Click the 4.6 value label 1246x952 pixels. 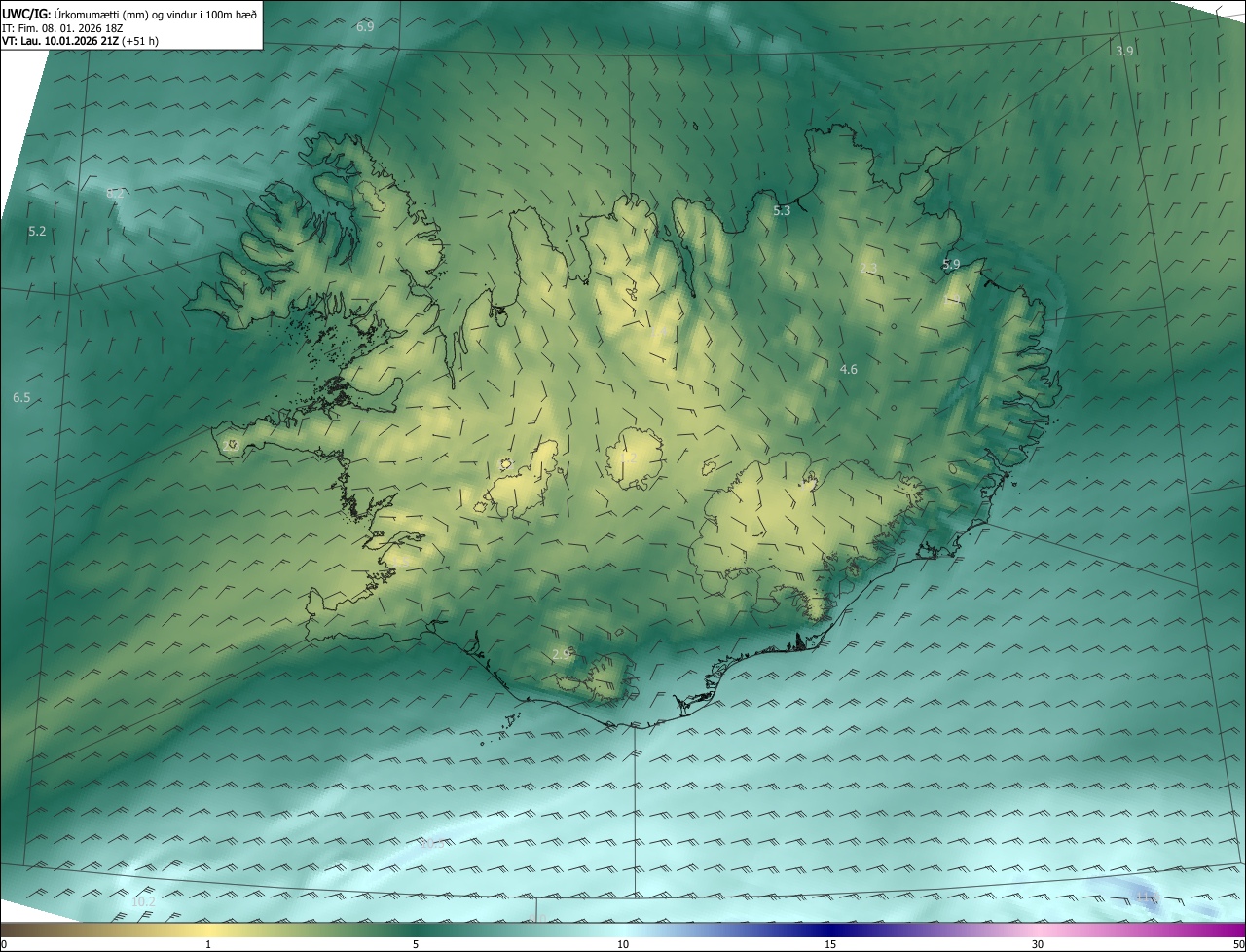point(848,369)
